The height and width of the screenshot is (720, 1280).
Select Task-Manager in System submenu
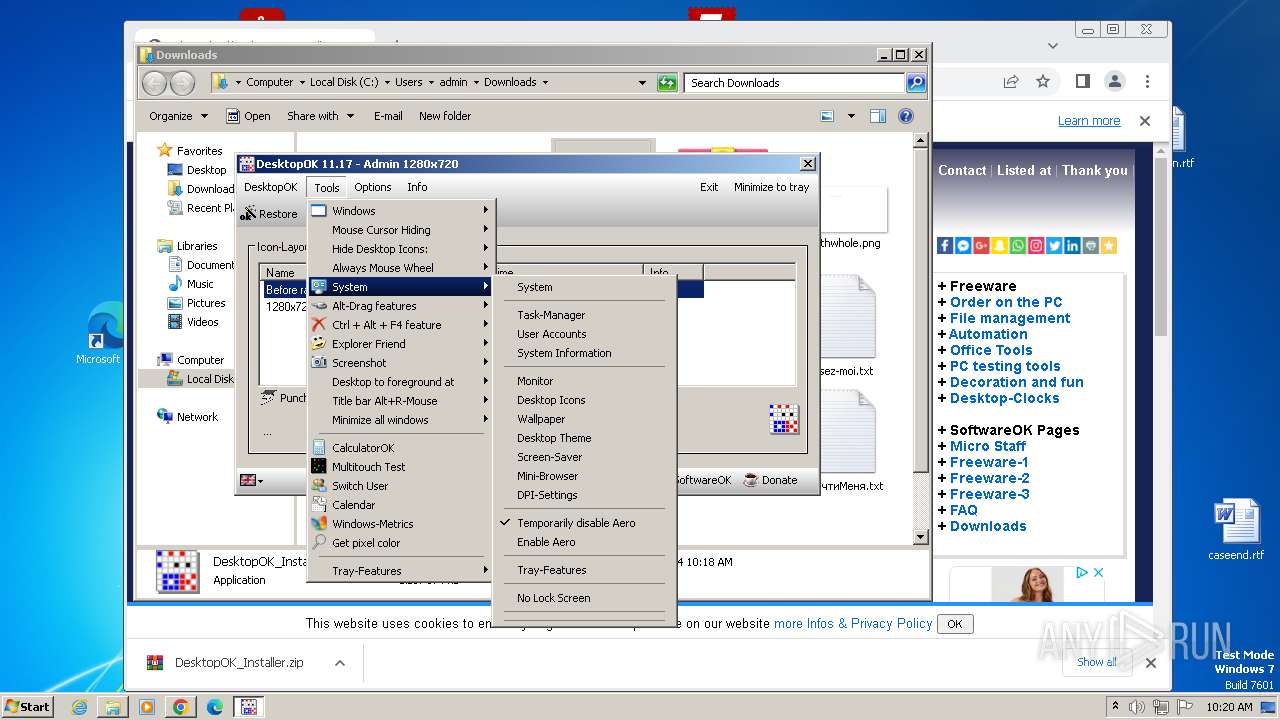[x=585, y=315]
